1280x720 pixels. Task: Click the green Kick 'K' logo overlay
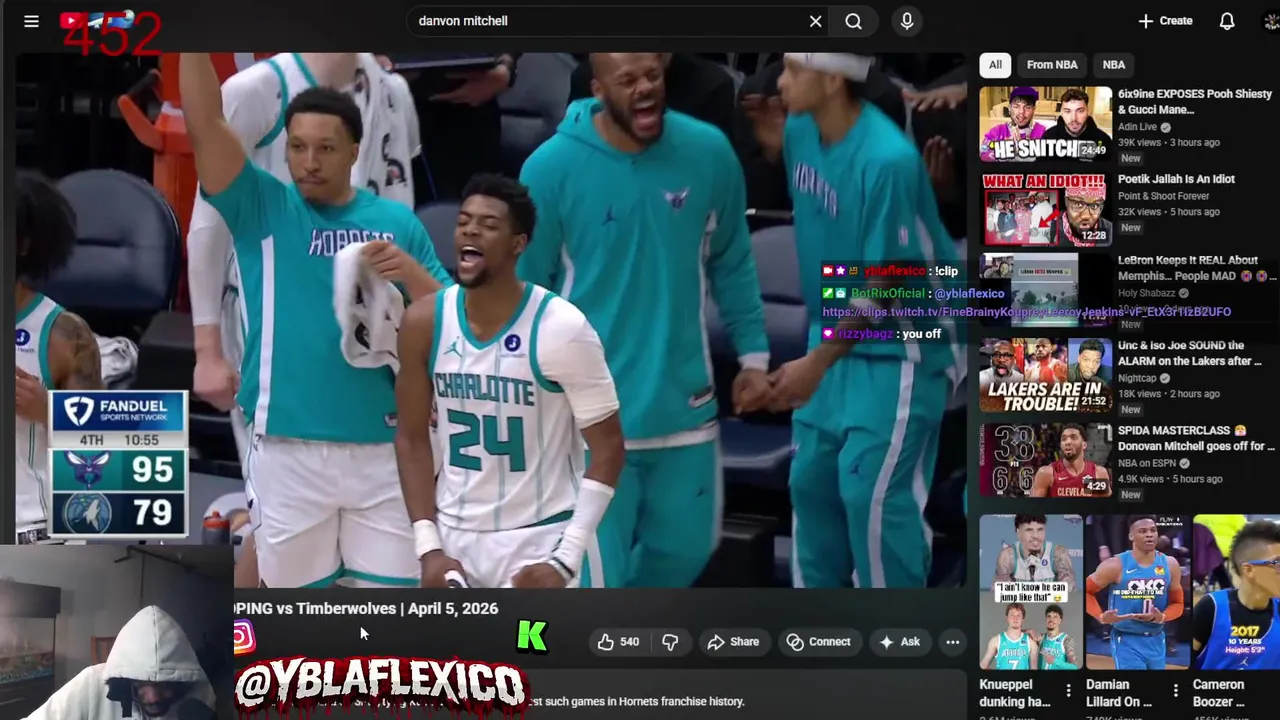(x=532, y=636)
